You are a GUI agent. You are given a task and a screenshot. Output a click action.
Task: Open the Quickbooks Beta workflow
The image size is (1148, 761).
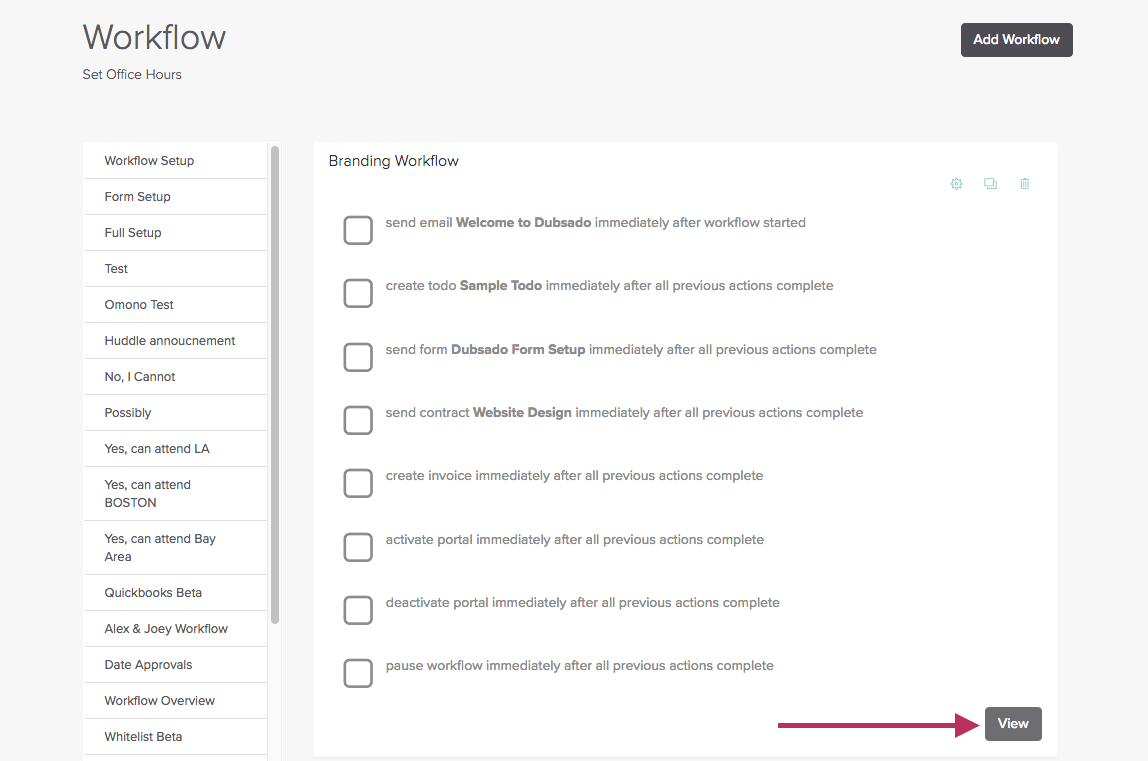[x=153, y=593]
